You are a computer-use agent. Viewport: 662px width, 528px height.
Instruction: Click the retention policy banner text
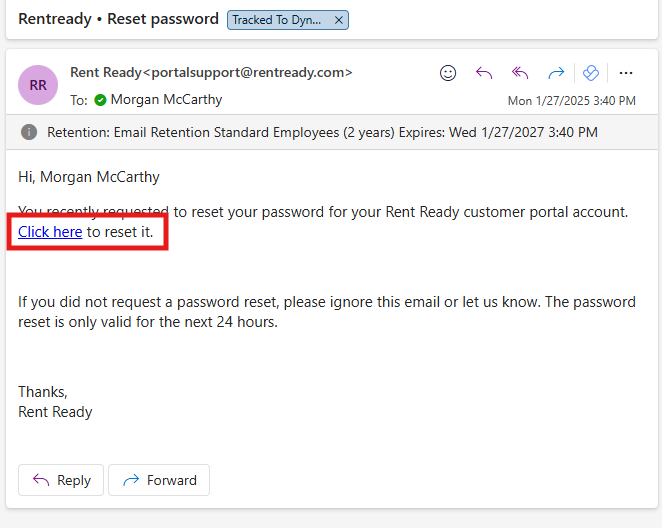tap(322, 132)
